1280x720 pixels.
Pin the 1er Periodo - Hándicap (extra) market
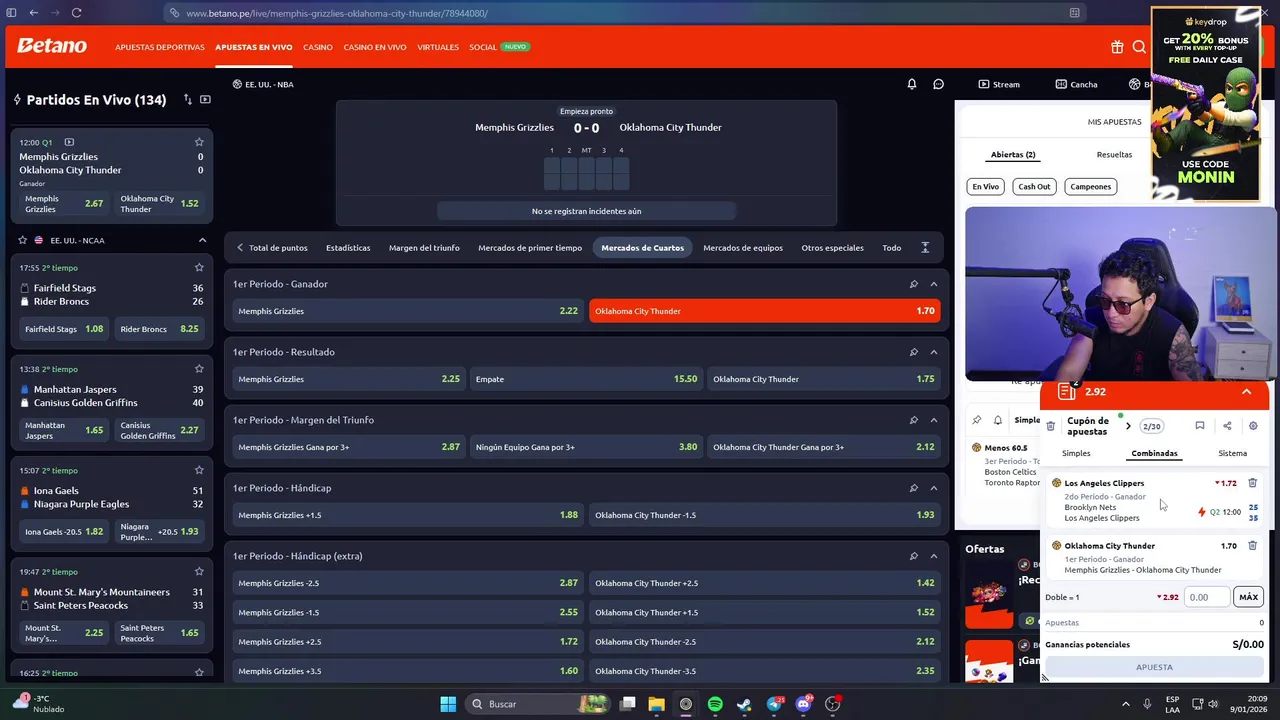click(913, 556)
